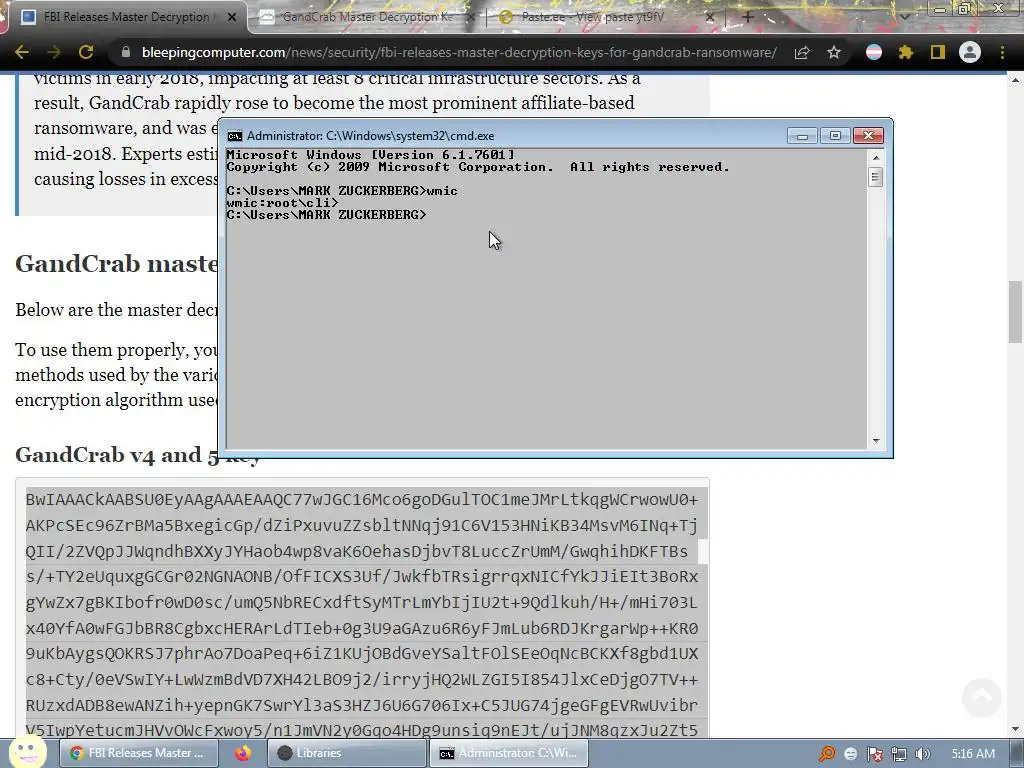This screenshot has height=768, width=1024.
Task: Click the round white face tray icon
Action: point(850,754)
